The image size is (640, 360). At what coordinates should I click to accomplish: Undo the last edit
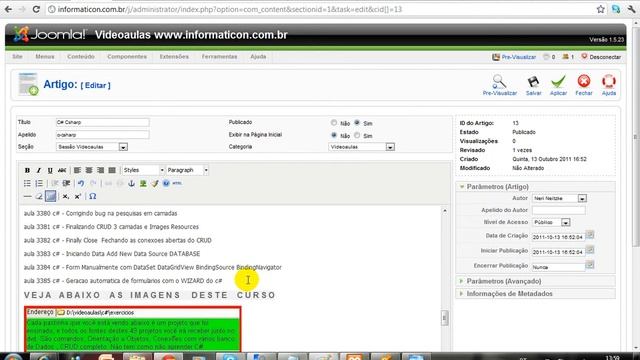[x=81, y=183]
